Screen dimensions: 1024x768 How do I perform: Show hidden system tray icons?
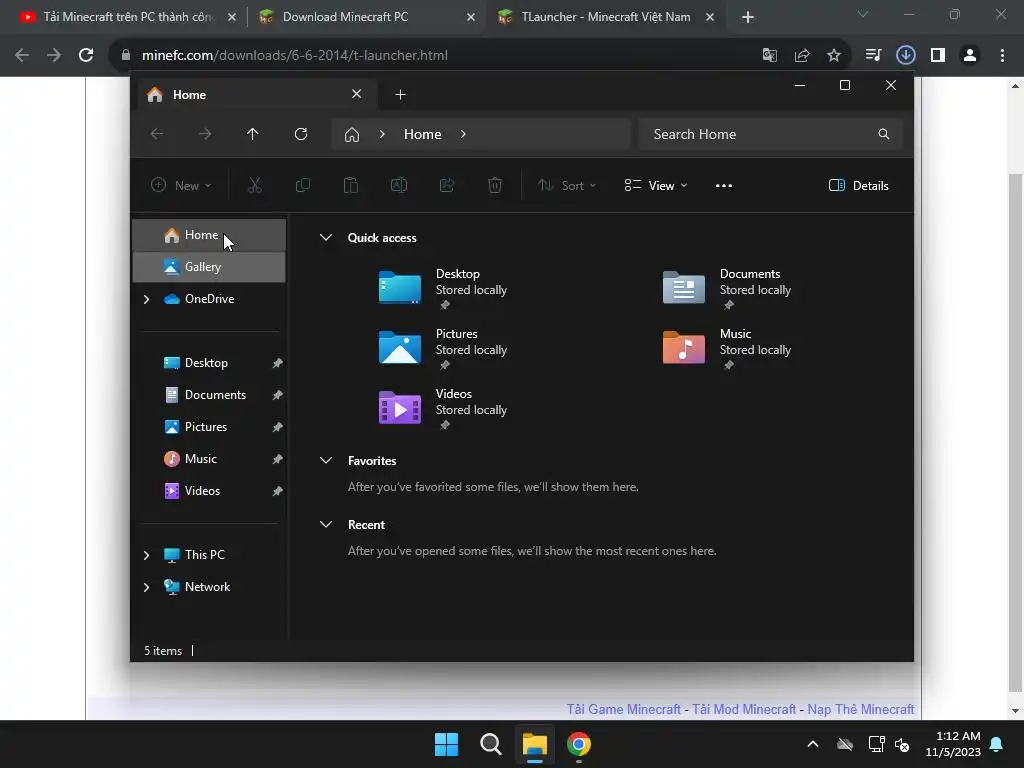click(813, 744)
